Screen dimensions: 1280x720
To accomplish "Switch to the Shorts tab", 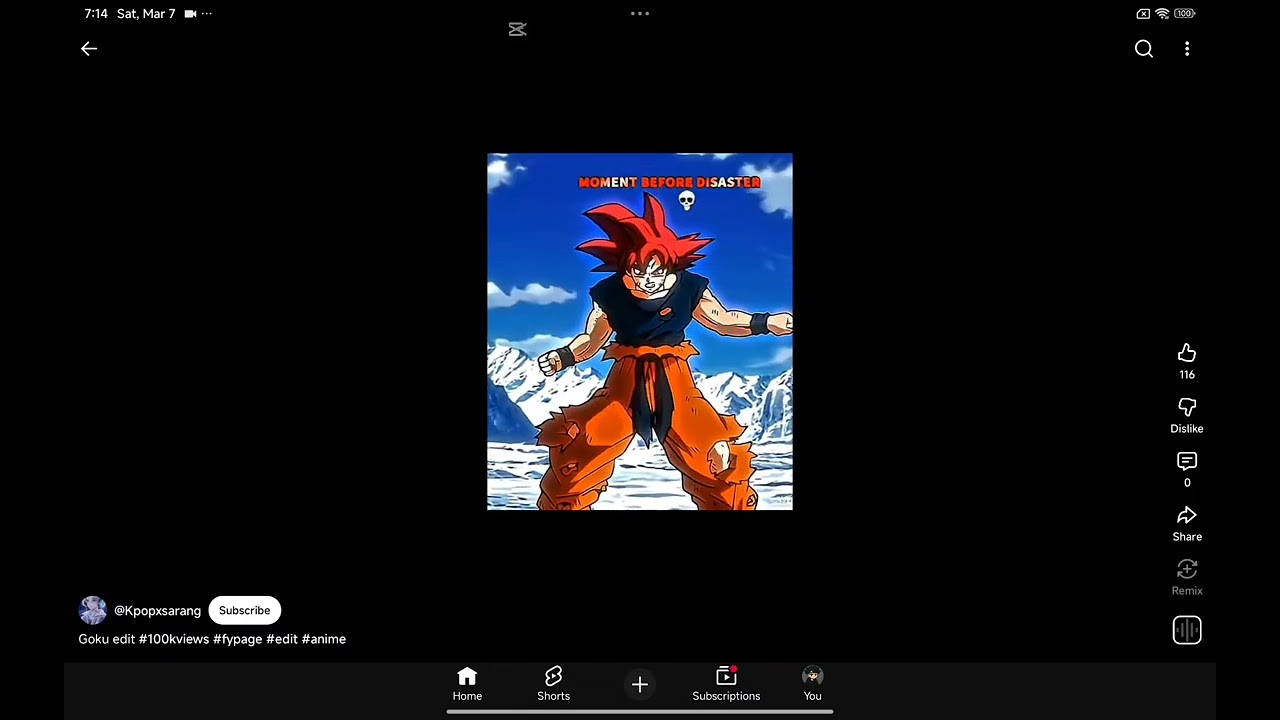I will (553, 685).
